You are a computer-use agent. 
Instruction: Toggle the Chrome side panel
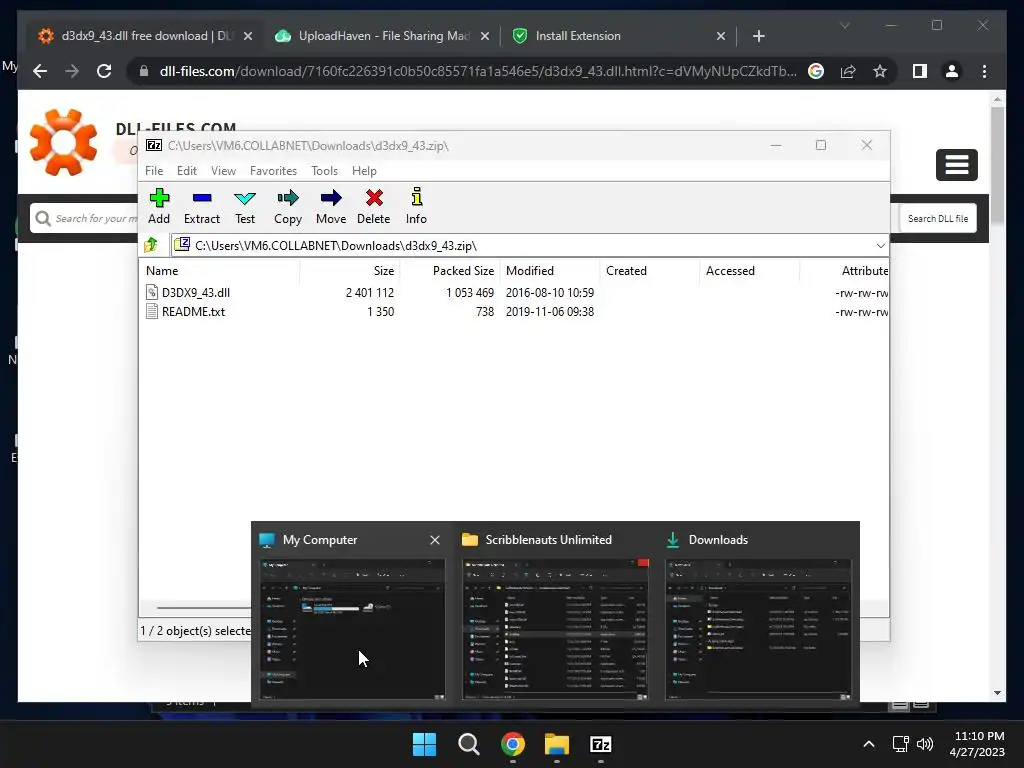(920, 71)
